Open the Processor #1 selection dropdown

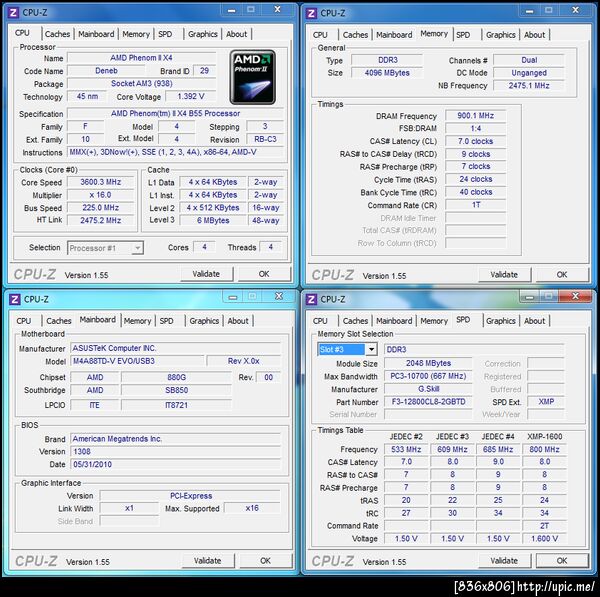105,248
